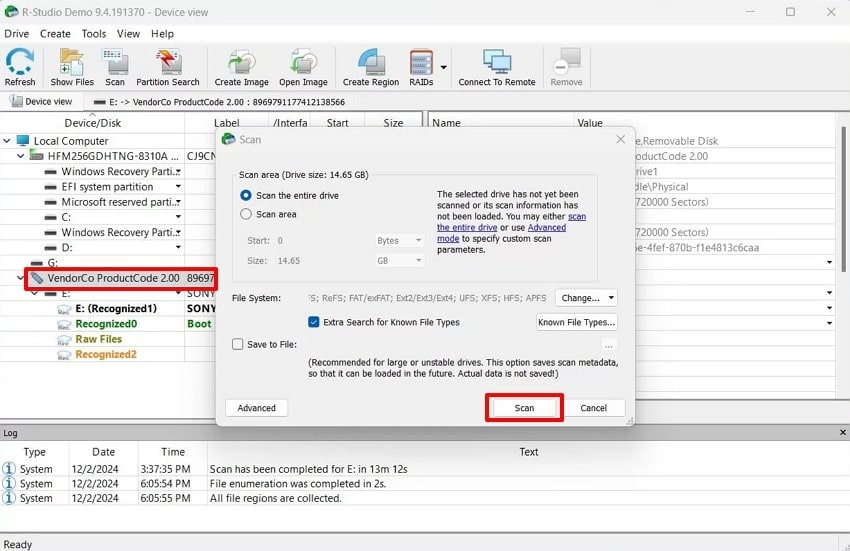Click the Scan button in dialog
The image size is (850, 551).
tap(524, 408)
